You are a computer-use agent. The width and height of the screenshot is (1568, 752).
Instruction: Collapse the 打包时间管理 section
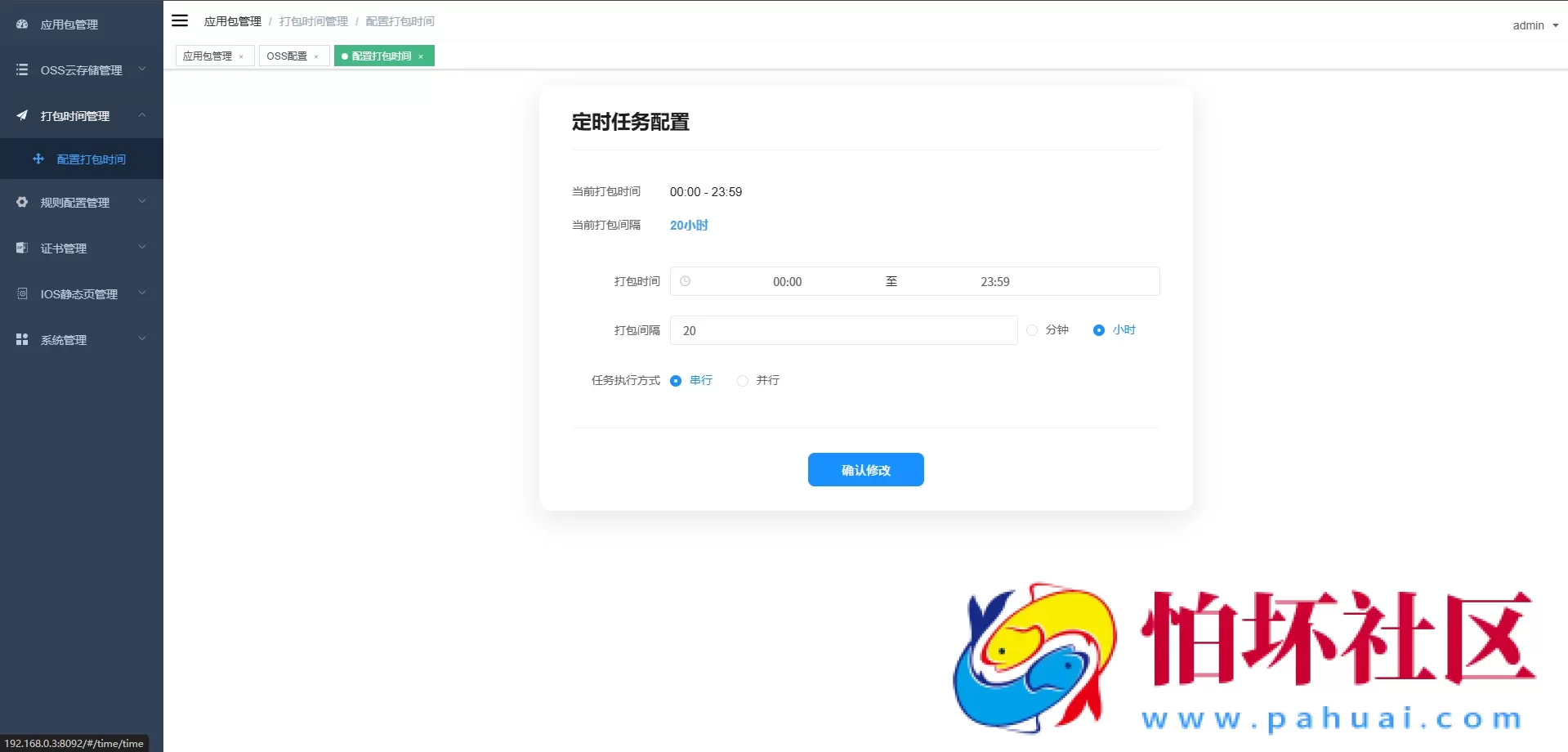tap(141, 115)
